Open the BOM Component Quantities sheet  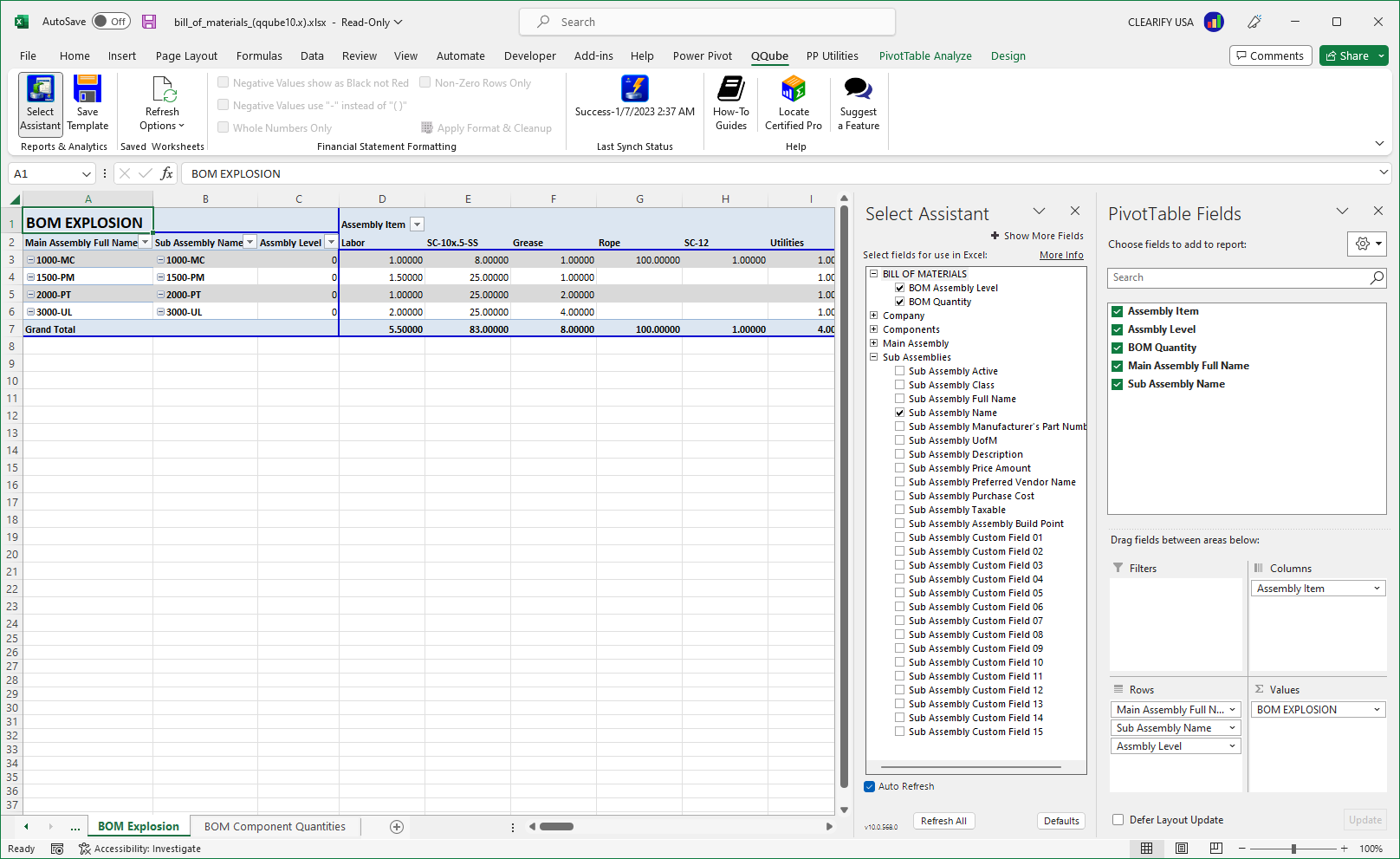275,826
